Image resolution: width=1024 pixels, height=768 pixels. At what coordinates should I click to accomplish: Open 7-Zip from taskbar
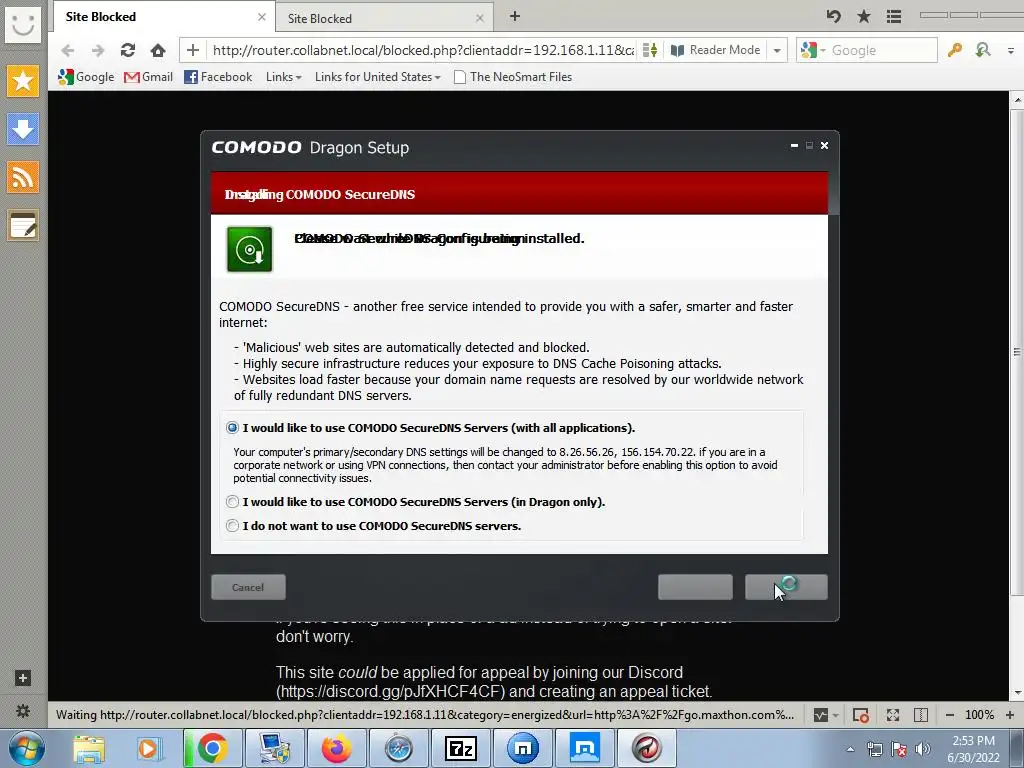click(x=460, y=748)
